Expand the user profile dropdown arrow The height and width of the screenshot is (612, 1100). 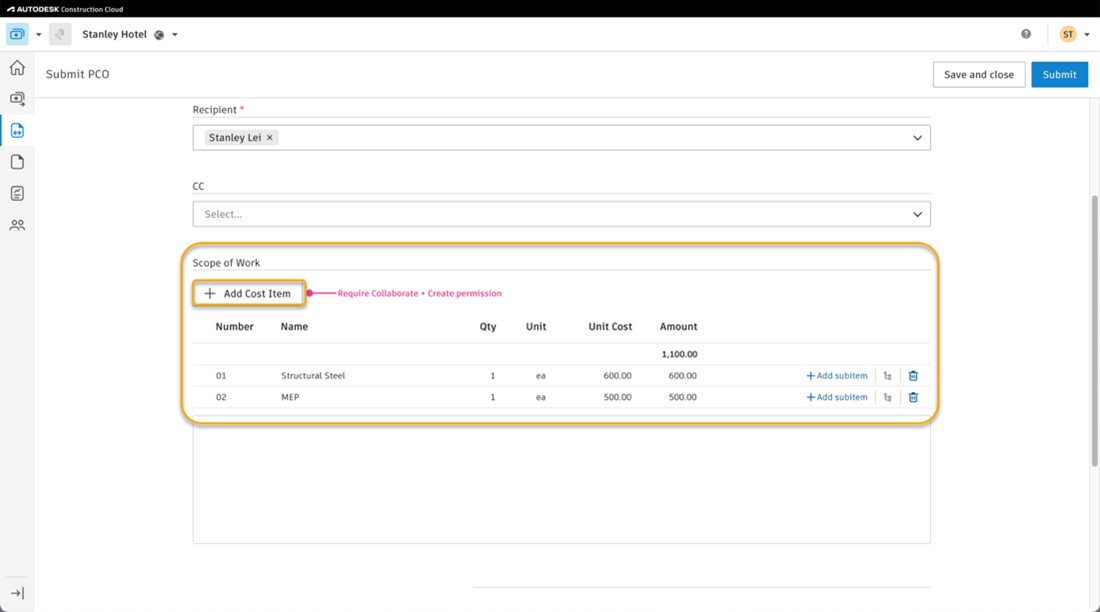1087,34
